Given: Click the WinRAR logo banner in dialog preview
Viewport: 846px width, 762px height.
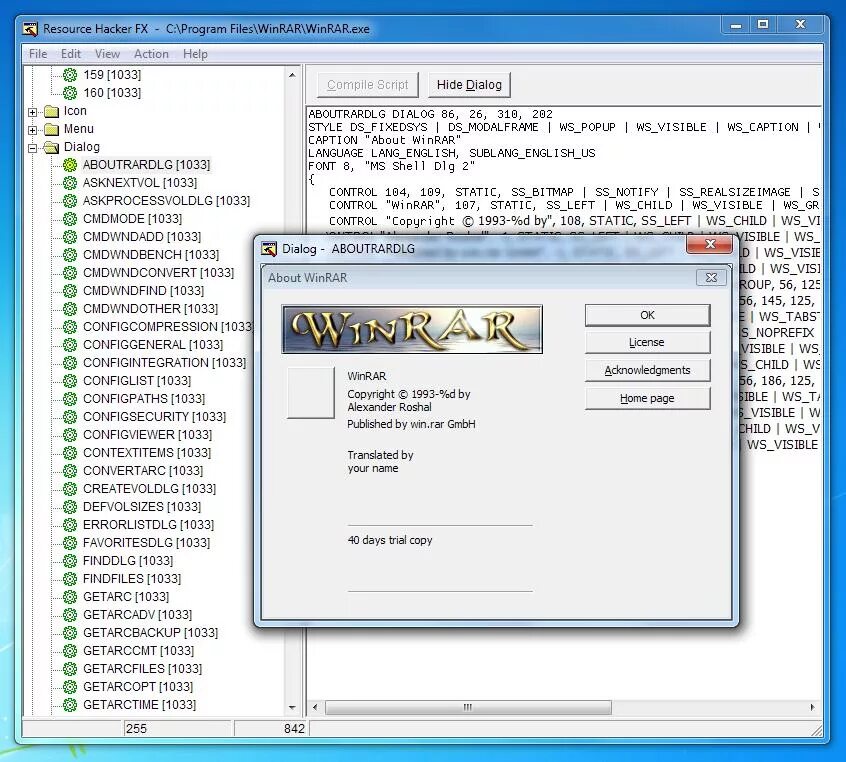Looking at the screenshot, I should coord(412,329).
